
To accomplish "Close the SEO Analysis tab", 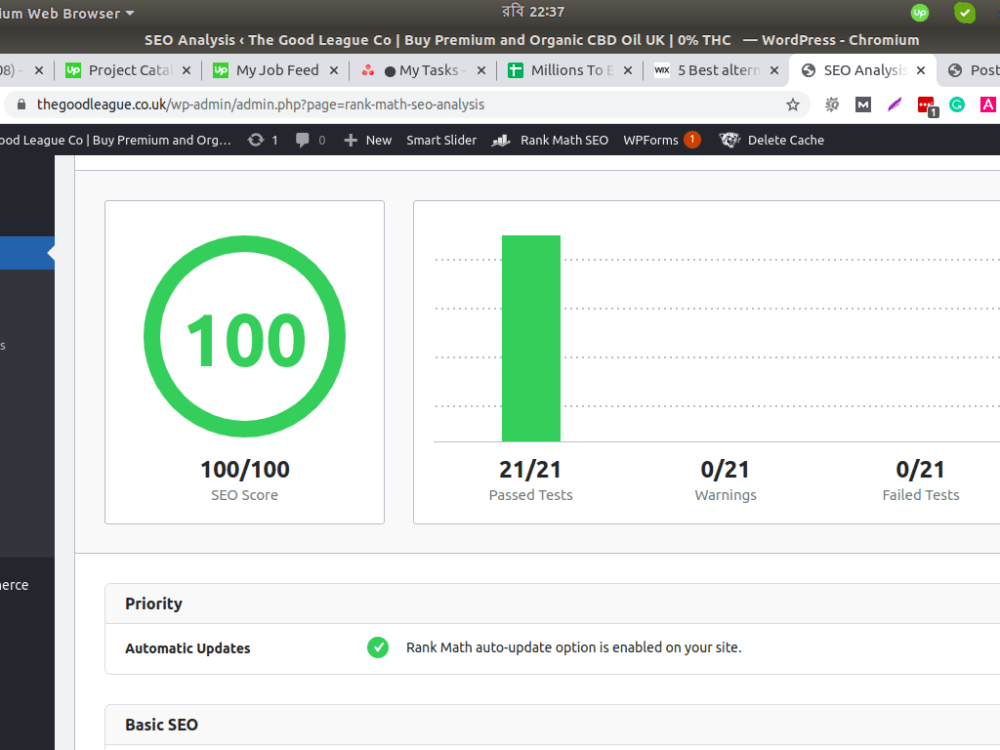I will click(921, 71).
